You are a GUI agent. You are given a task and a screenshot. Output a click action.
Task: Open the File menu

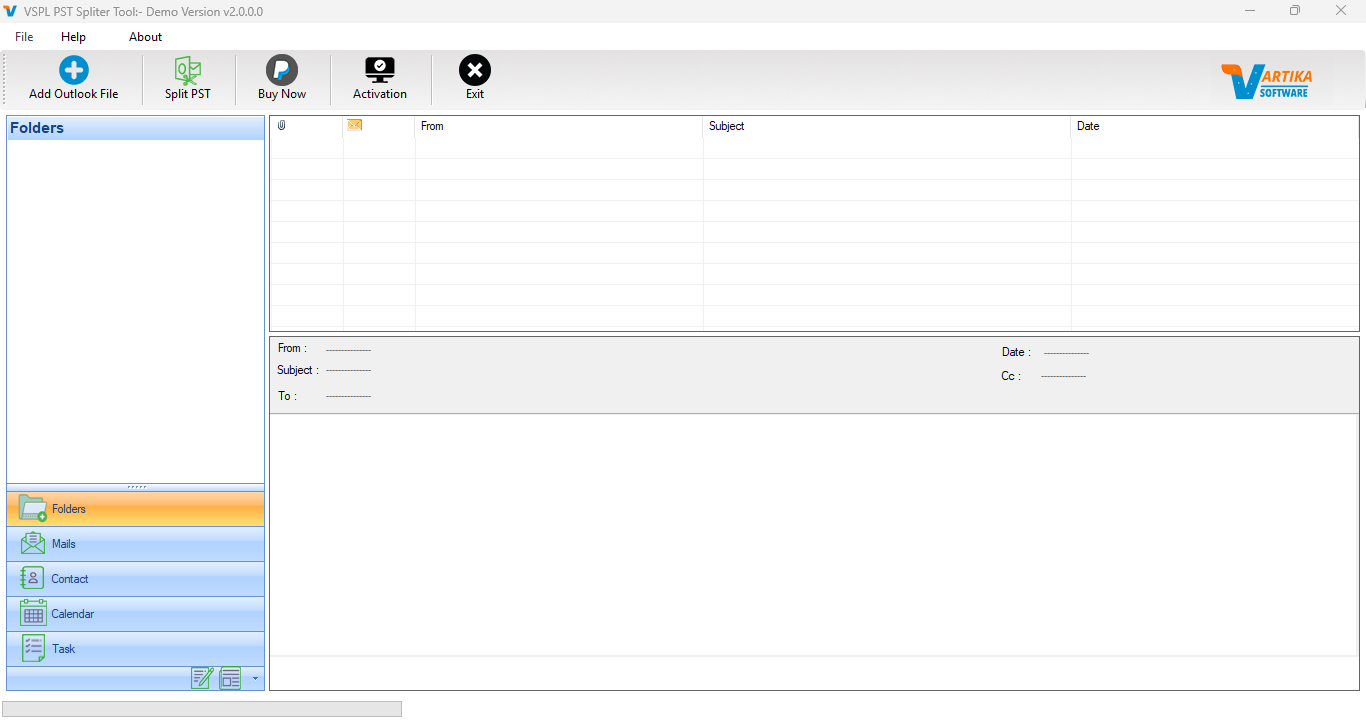23,36
